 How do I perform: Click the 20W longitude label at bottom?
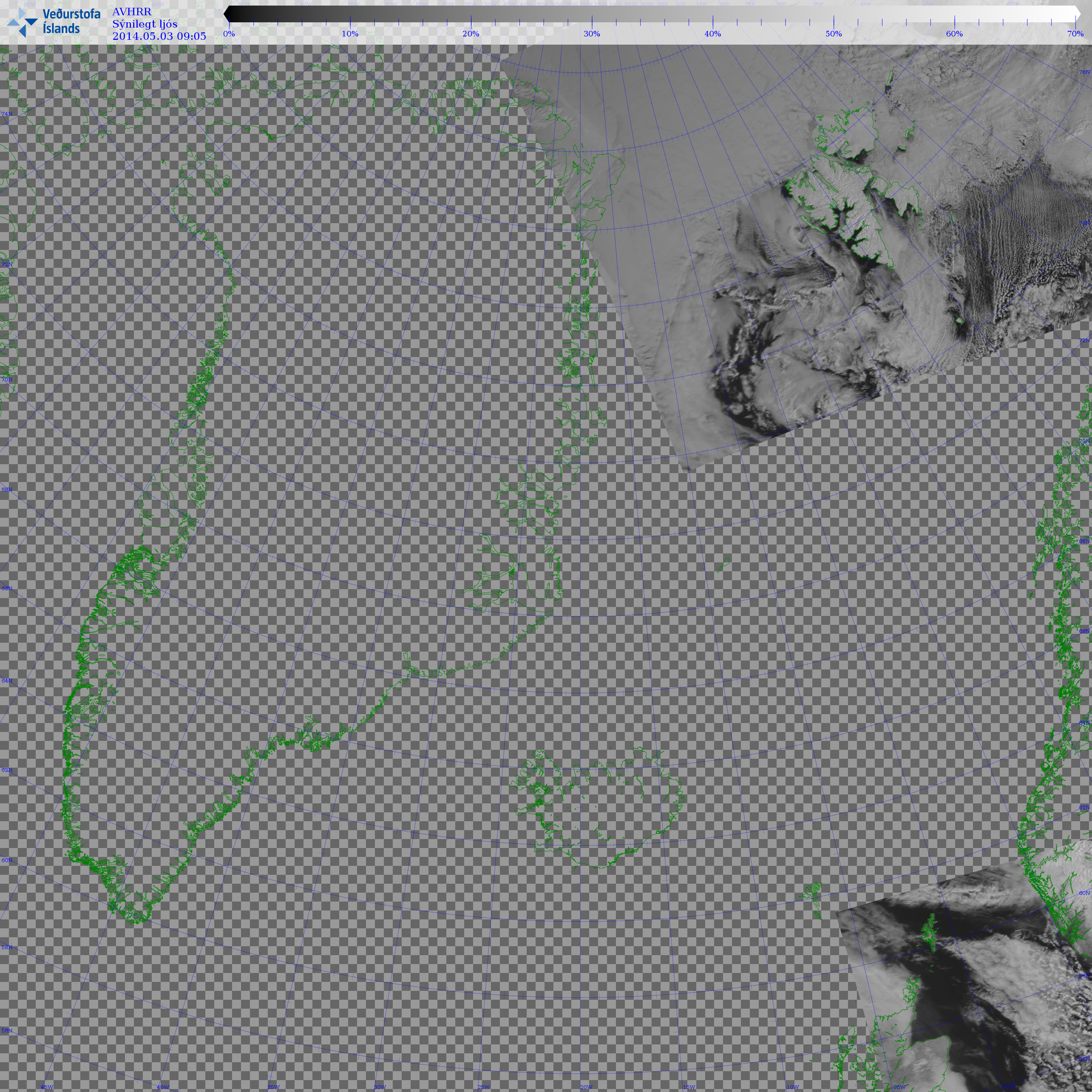coord(586,1088)
